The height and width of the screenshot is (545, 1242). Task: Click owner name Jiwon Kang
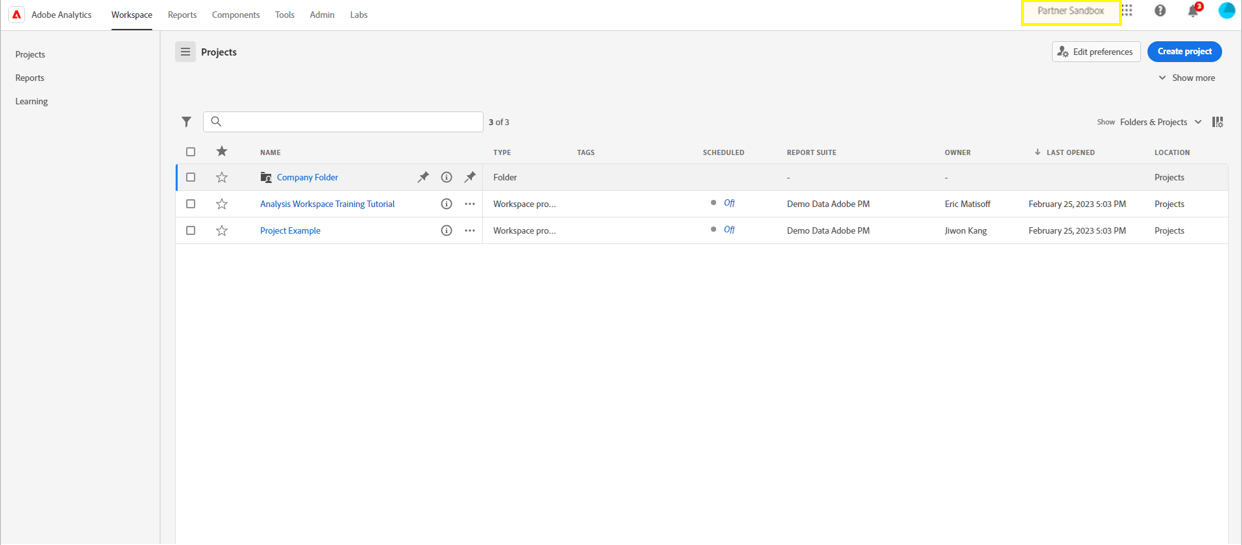[966, 230]
